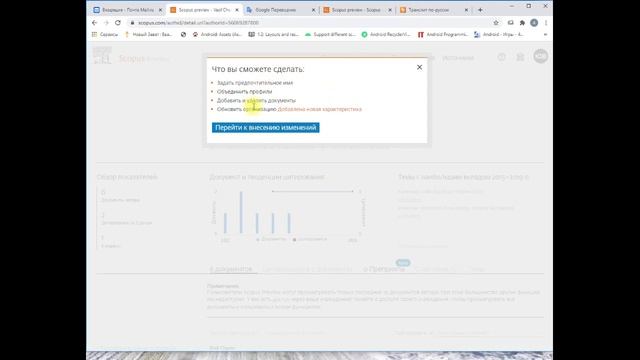Open the Chrome profile avatar
Viewport: 640px width, 360px height.
(534, 23)
